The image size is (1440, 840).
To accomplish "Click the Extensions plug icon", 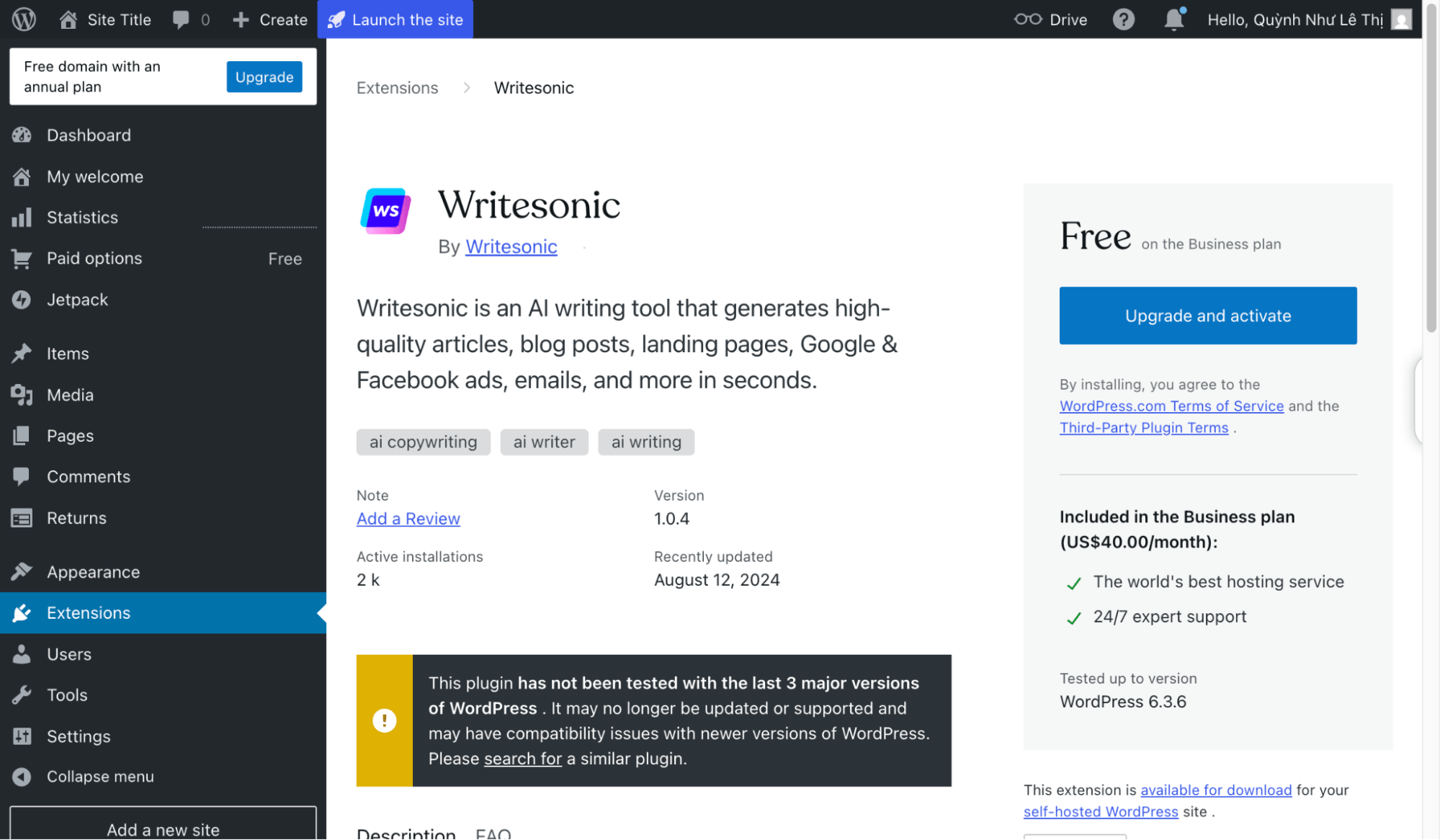I will pos(22,612).
